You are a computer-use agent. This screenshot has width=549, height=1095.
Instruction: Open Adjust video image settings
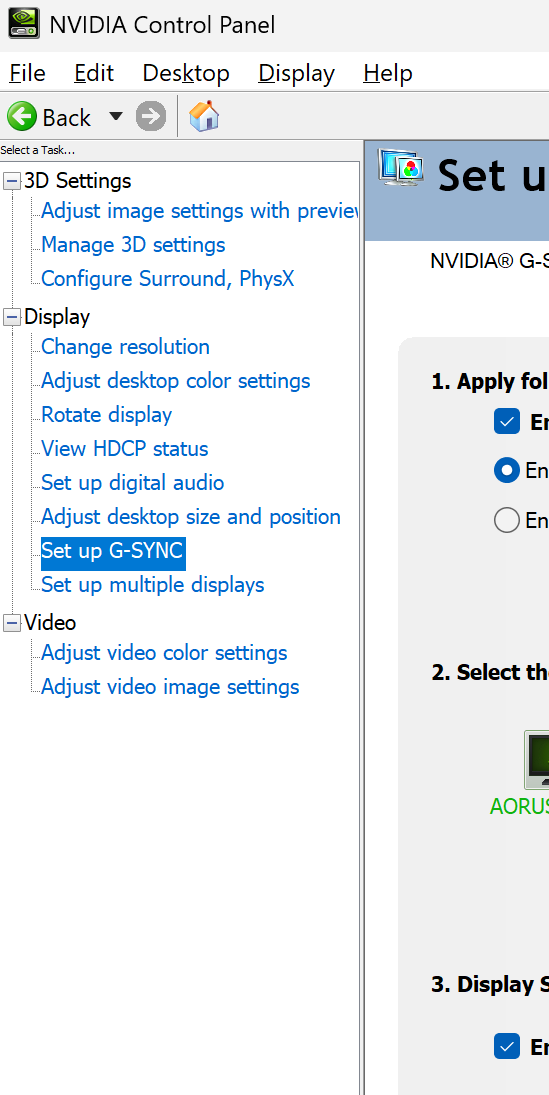(170, 687)
